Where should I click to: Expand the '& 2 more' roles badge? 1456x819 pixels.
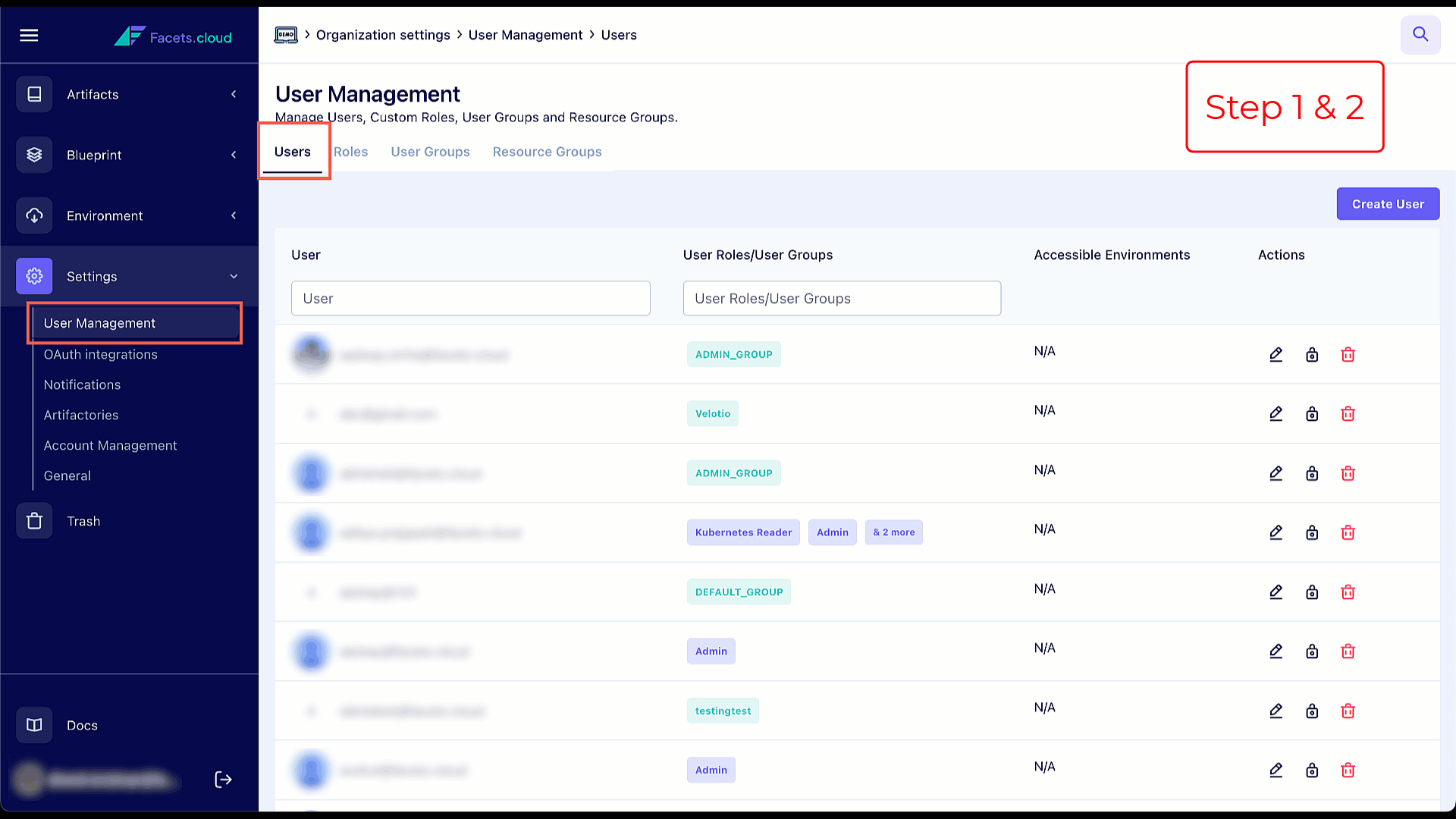pyautogui.click(x=893, y=532)
